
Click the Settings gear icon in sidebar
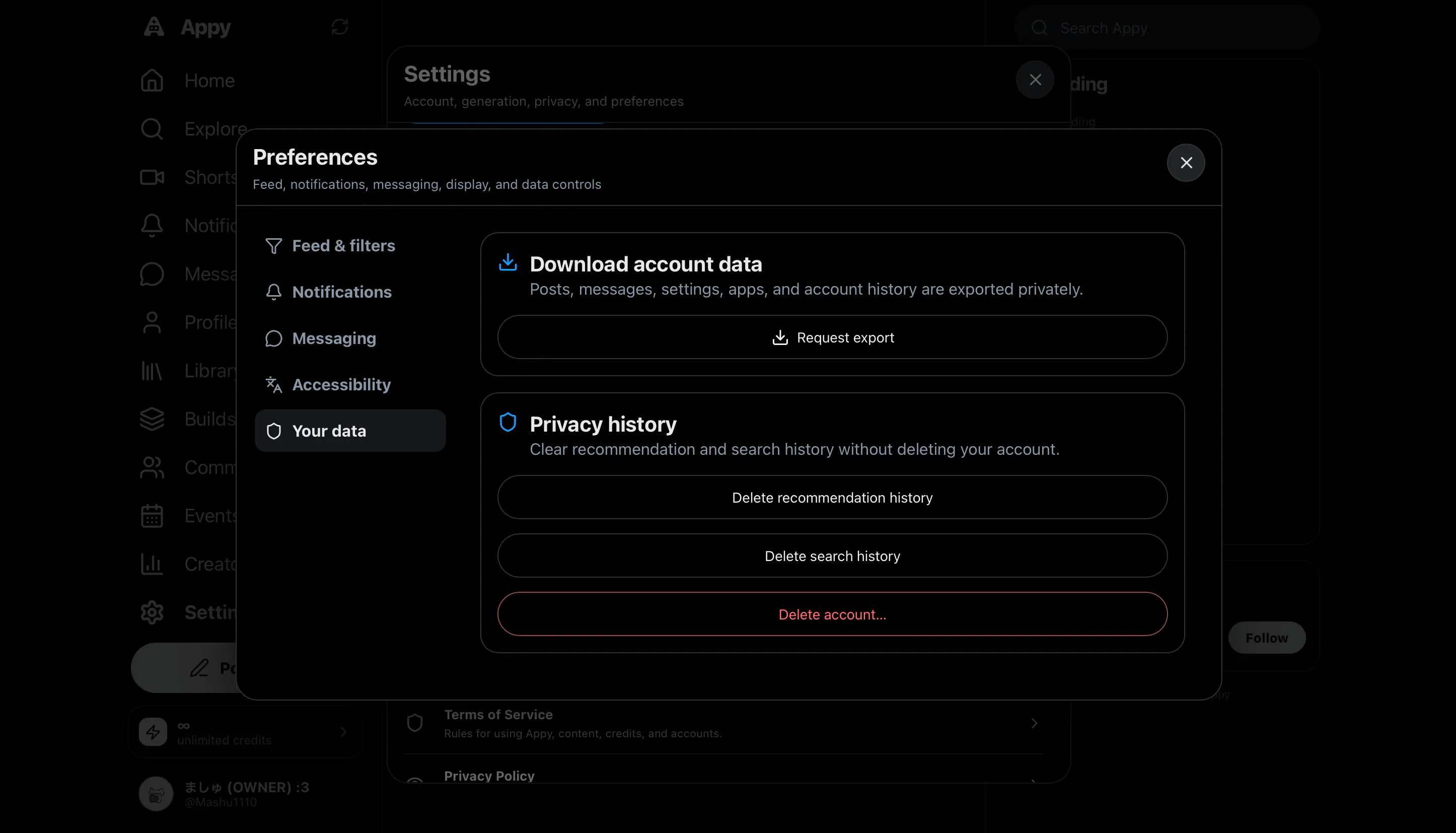[152, 612]
